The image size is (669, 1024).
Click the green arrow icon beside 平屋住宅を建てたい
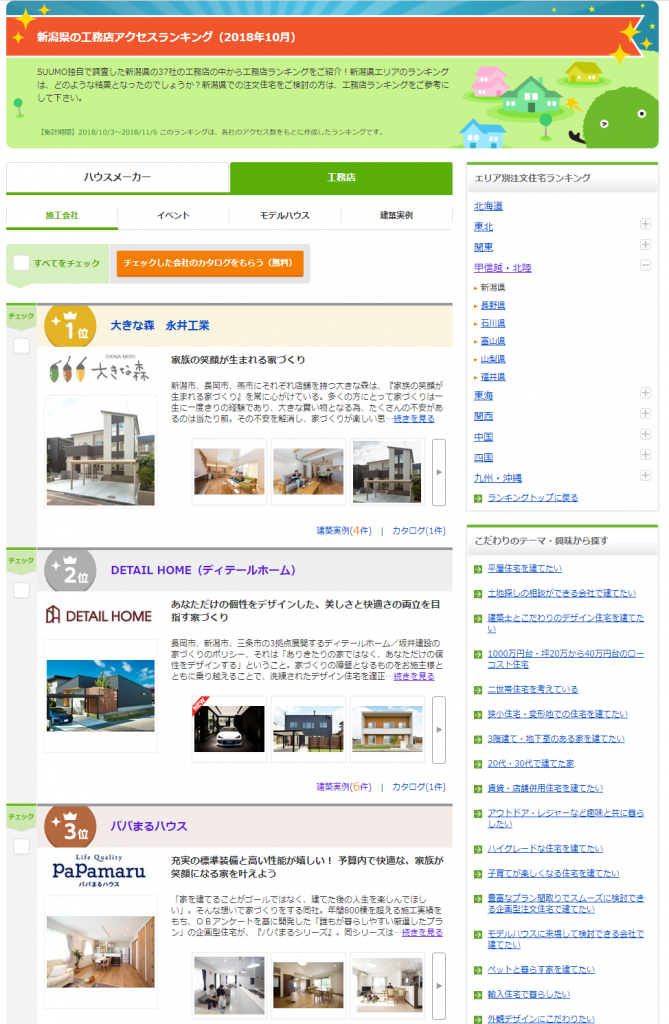[478, 568]
